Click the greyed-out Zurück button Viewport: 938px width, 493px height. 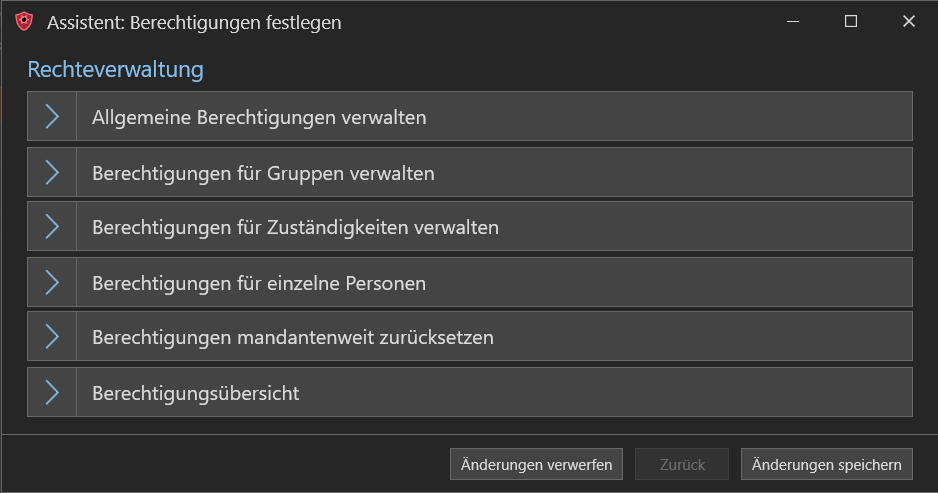tap(682, 464)
